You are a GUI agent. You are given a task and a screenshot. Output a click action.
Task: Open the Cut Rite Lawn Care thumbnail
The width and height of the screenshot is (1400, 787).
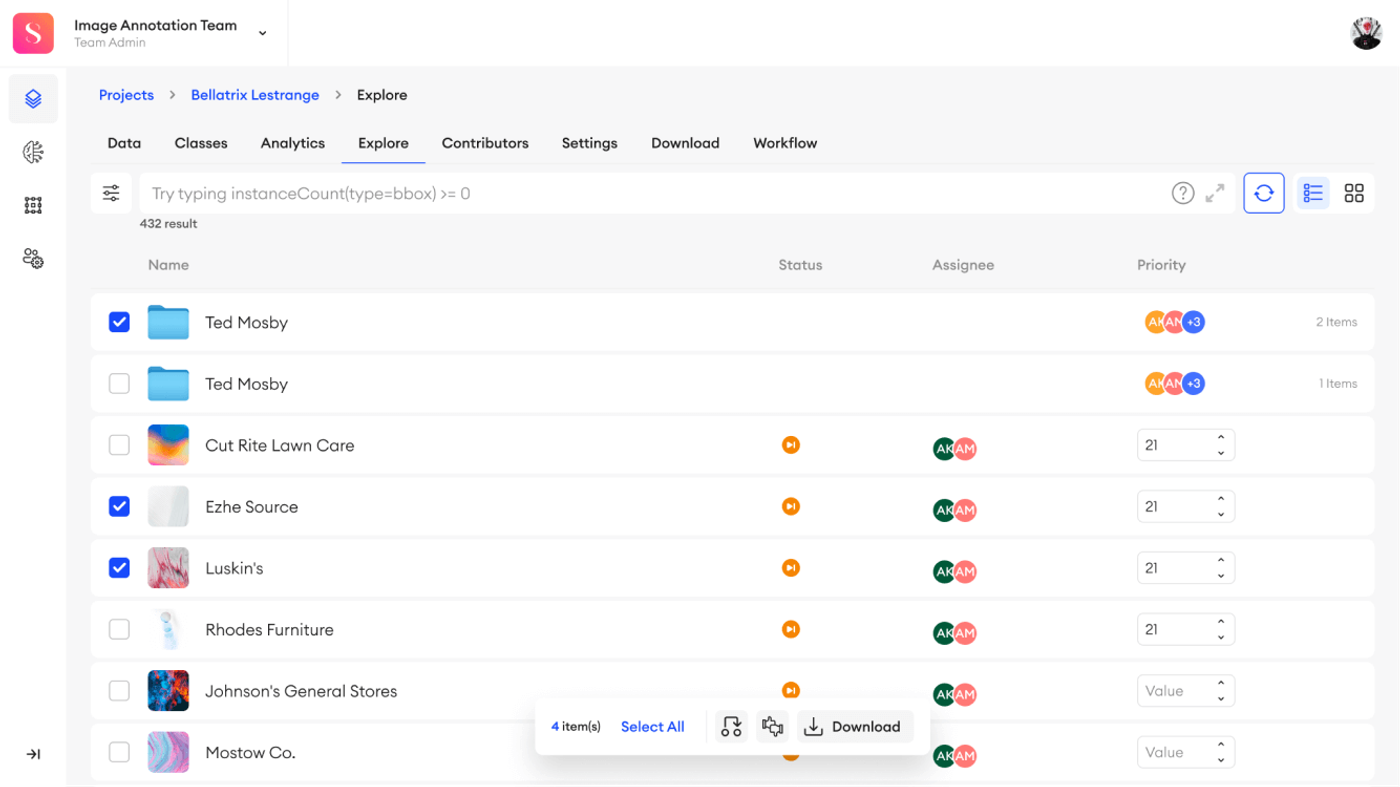[168, 445]
